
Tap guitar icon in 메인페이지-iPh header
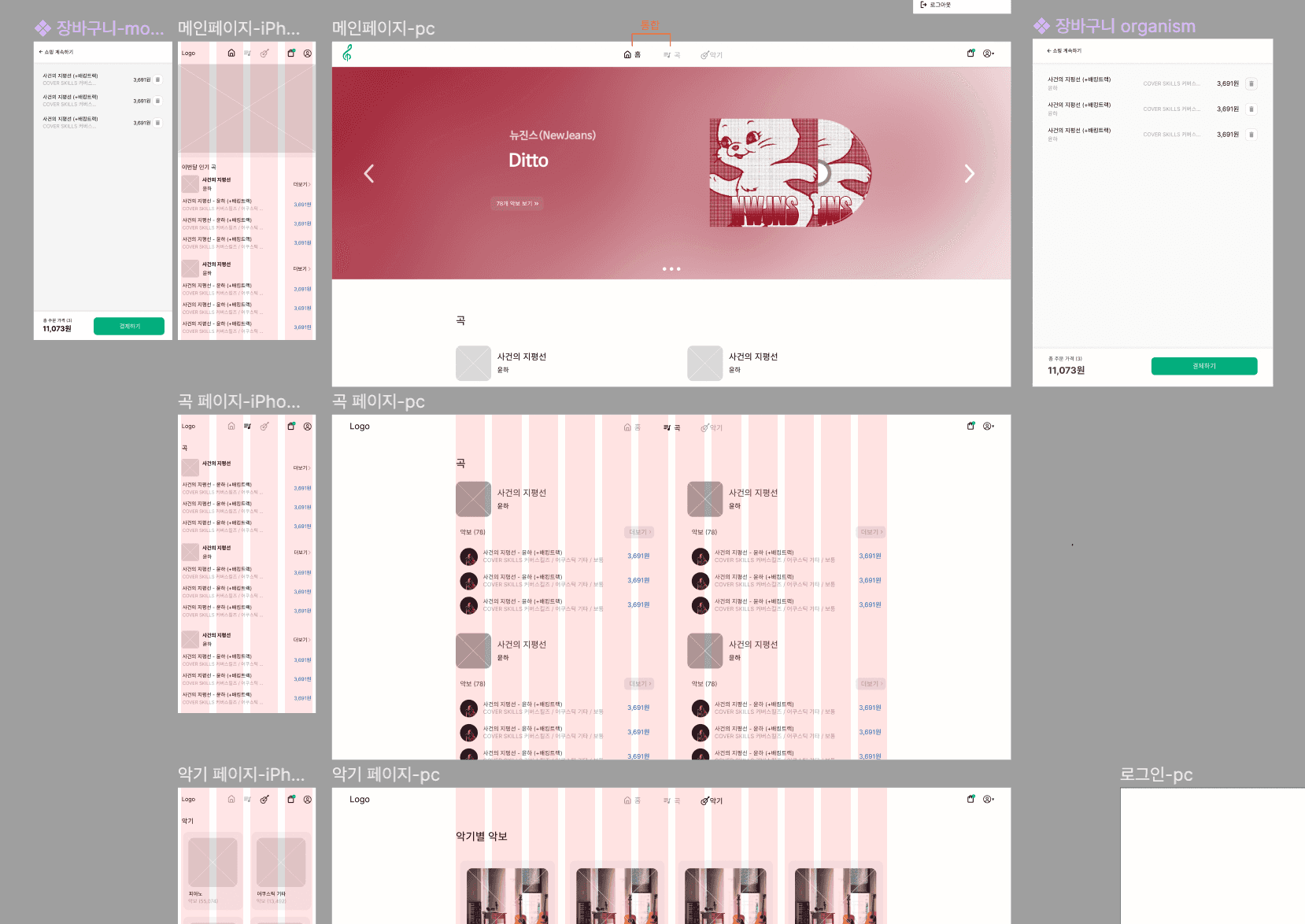click(264, 54)
